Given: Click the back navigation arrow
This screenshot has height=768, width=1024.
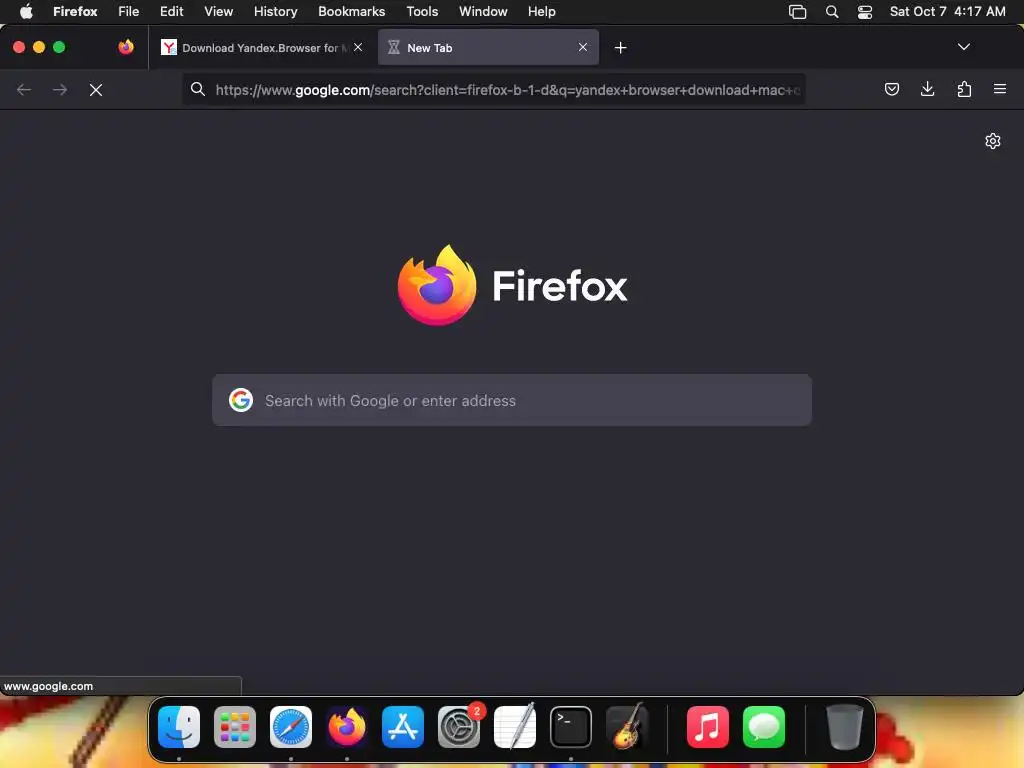Looking at the screenshot, I should 24,89.
